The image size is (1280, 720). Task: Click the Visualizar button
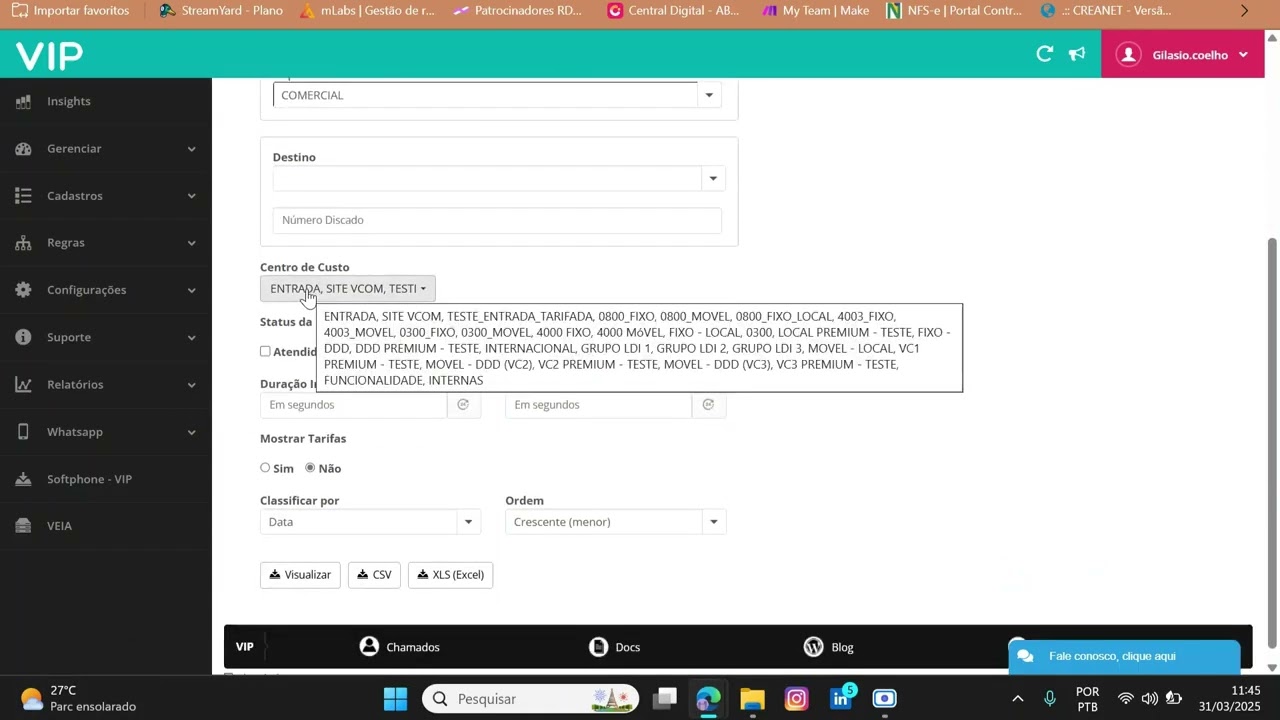[300, 575]
